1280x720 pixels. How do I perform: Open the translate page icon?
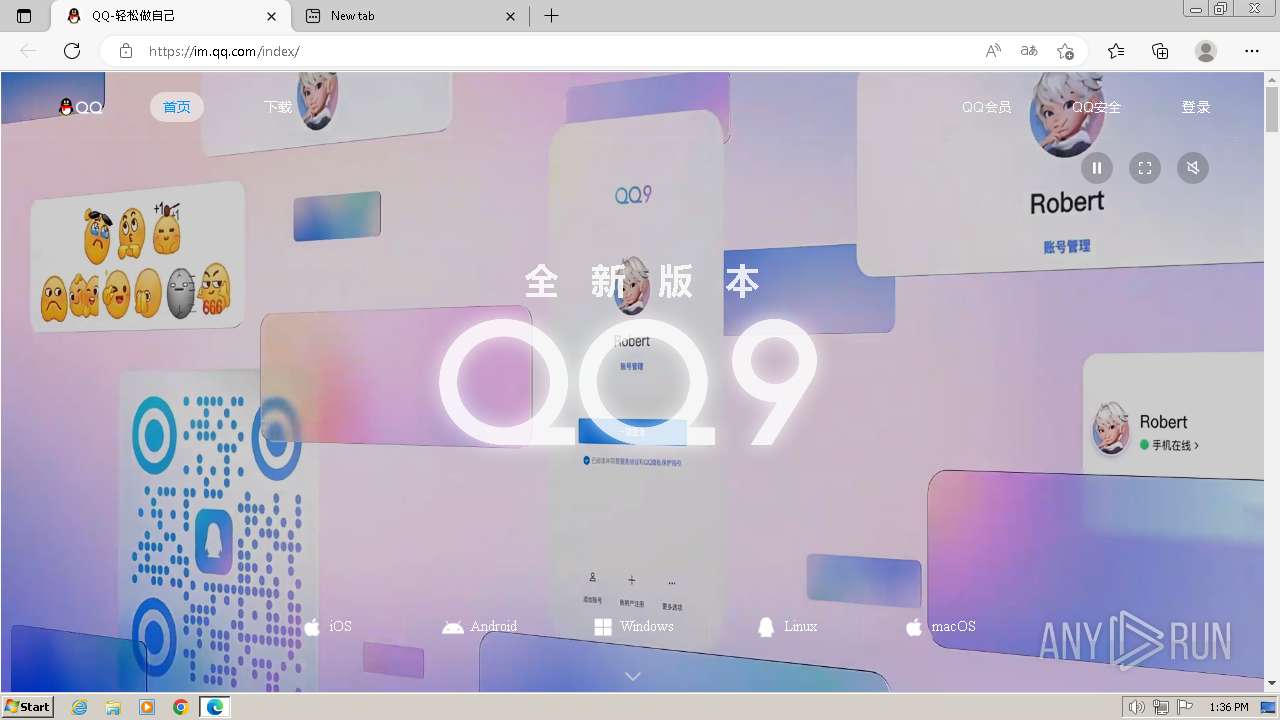click(x=1029, y=51)
